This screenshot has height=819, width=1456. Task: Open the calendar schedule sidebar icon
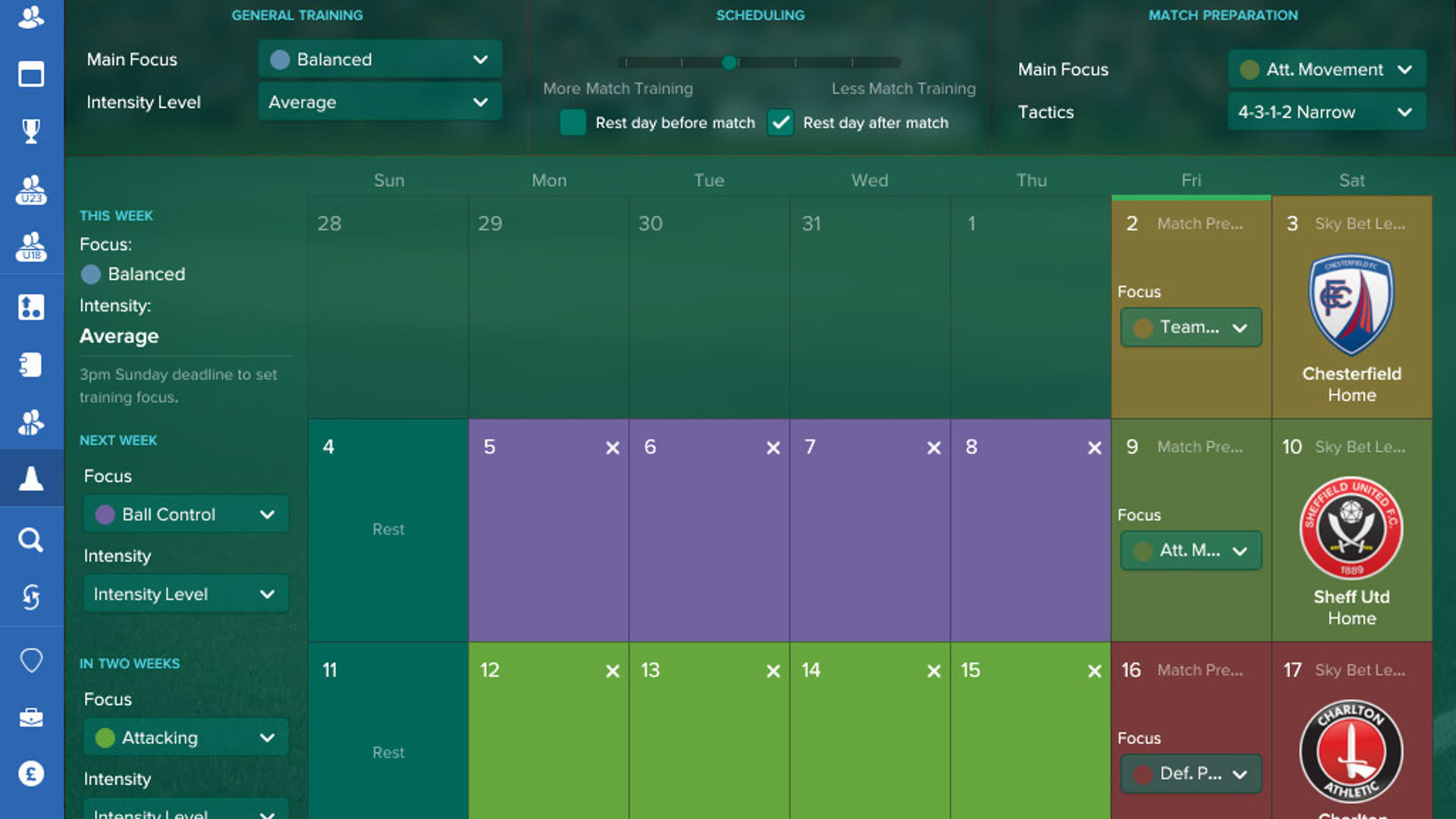31,74
